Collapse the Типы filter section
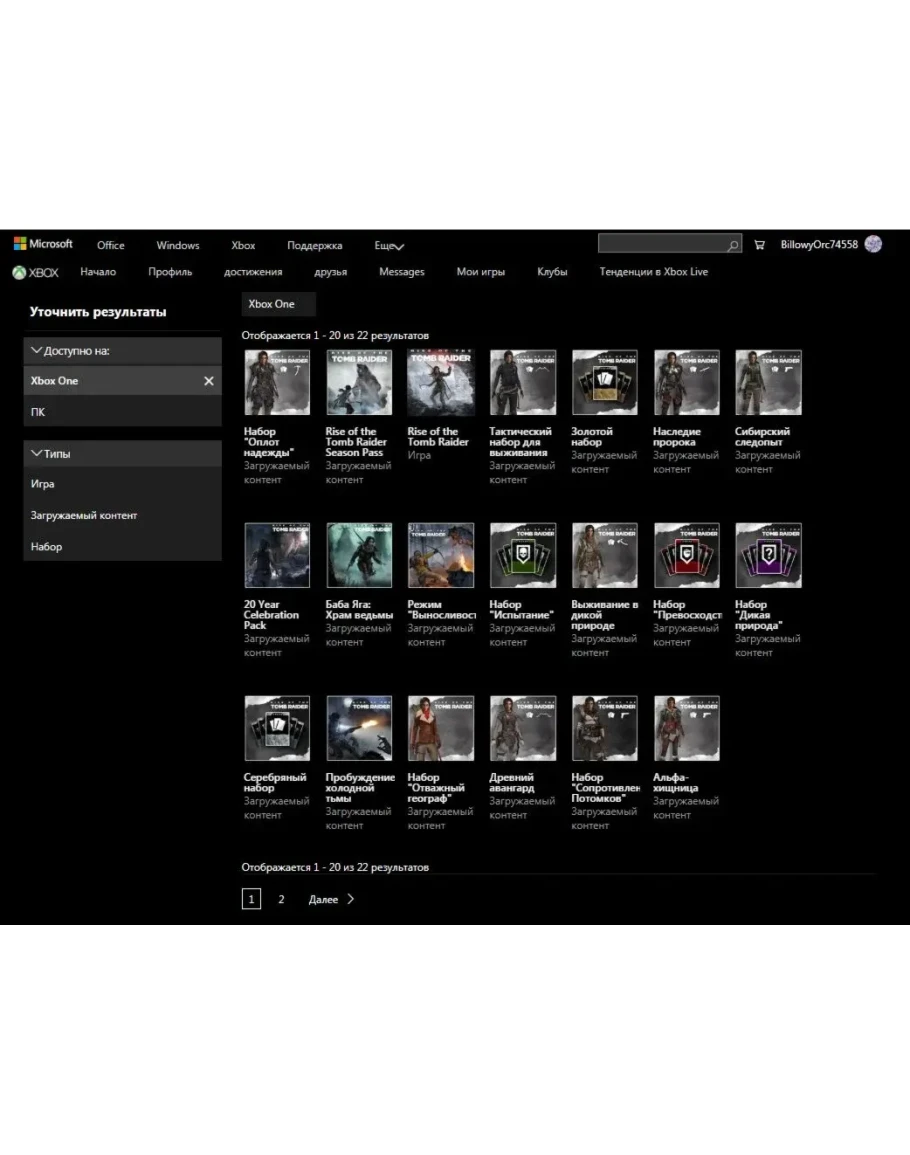This screenshot has height=1155, width=910. coord(37,454)
